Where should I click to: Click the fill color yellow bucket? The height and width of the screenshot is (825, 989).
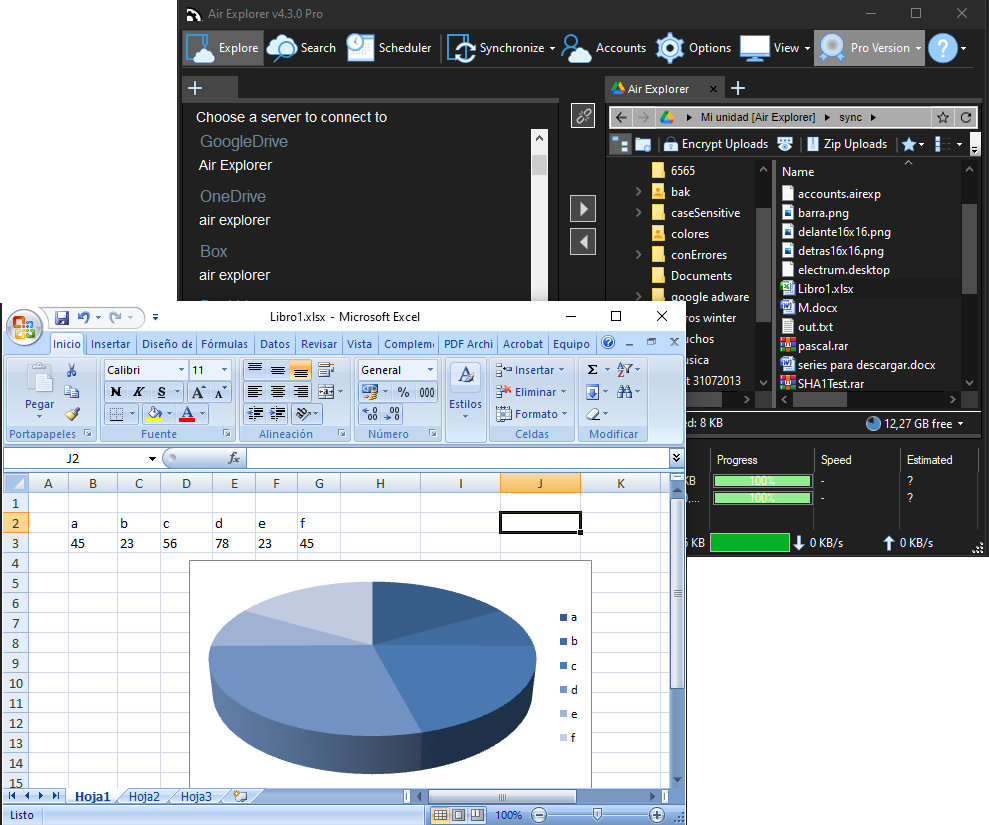click(154, 414)
